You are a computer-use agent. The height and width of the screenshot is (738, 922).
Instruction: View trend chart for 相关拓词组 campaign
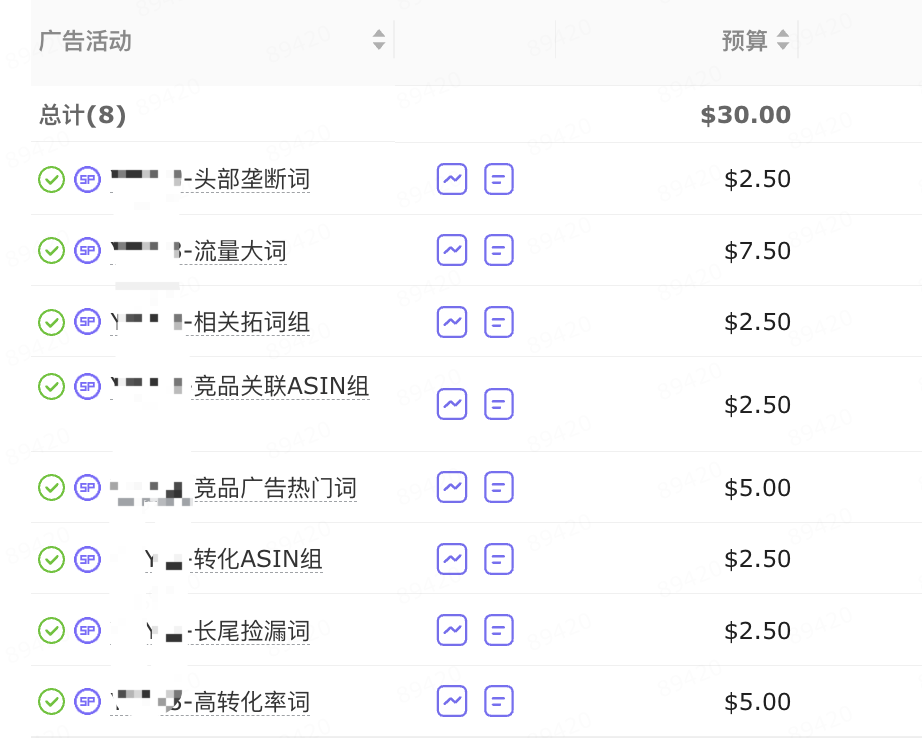(452, 322)
